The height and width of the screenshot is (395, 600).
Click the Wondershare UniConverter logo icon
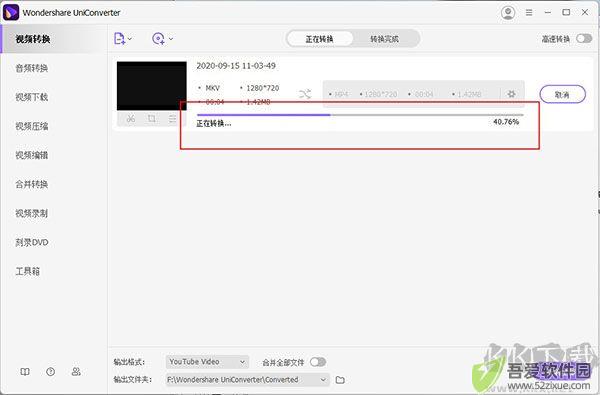tap(11, 13)
